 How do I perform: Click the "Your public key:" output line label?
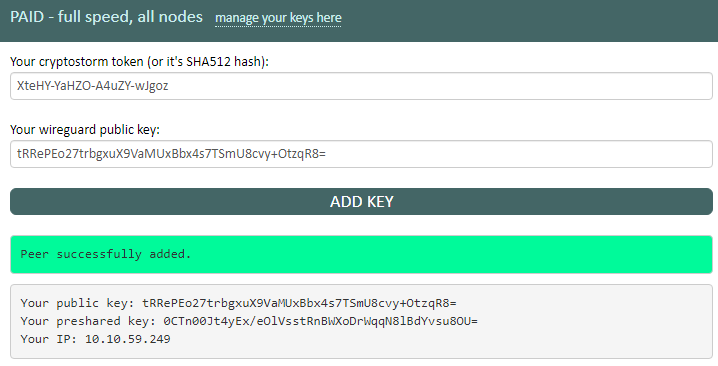(x=77, y=303)
